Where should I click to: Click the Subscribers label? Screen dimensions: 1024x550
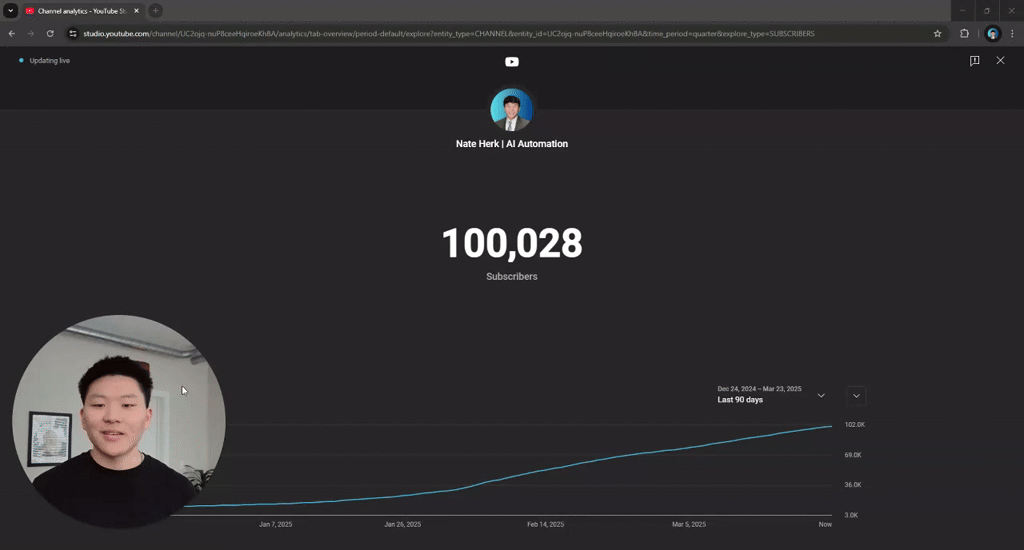click(x=512, y=276)
